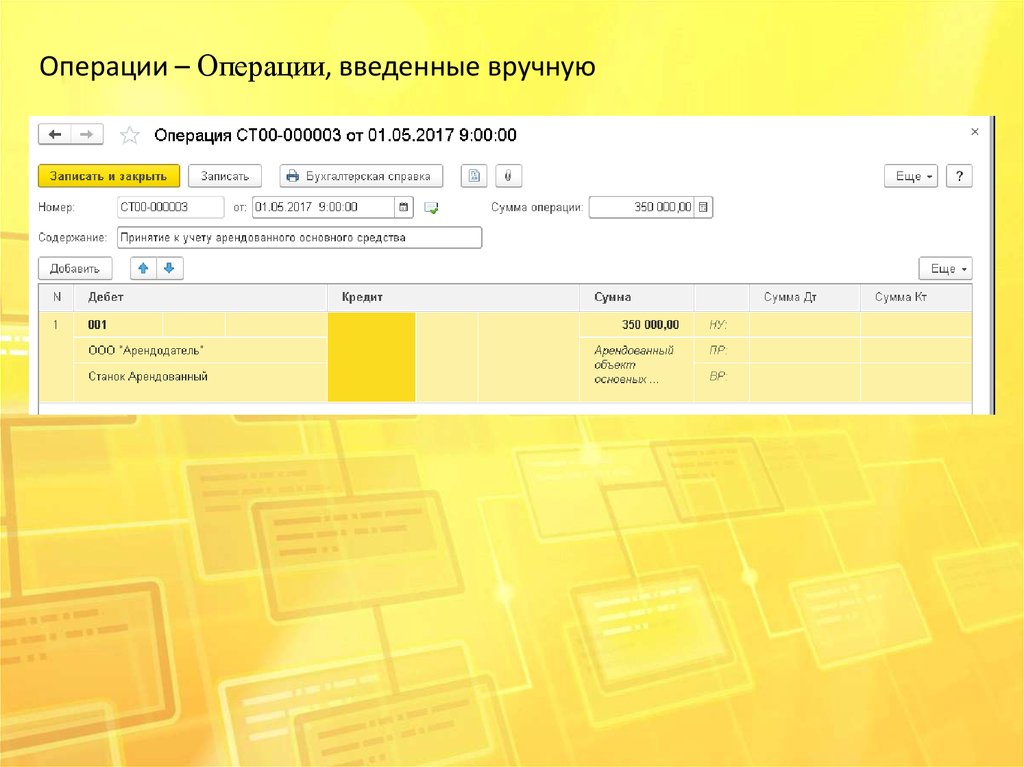Expand the Еще menu above table
Viewport: 1024px width, 767px height.
[945, 269]
